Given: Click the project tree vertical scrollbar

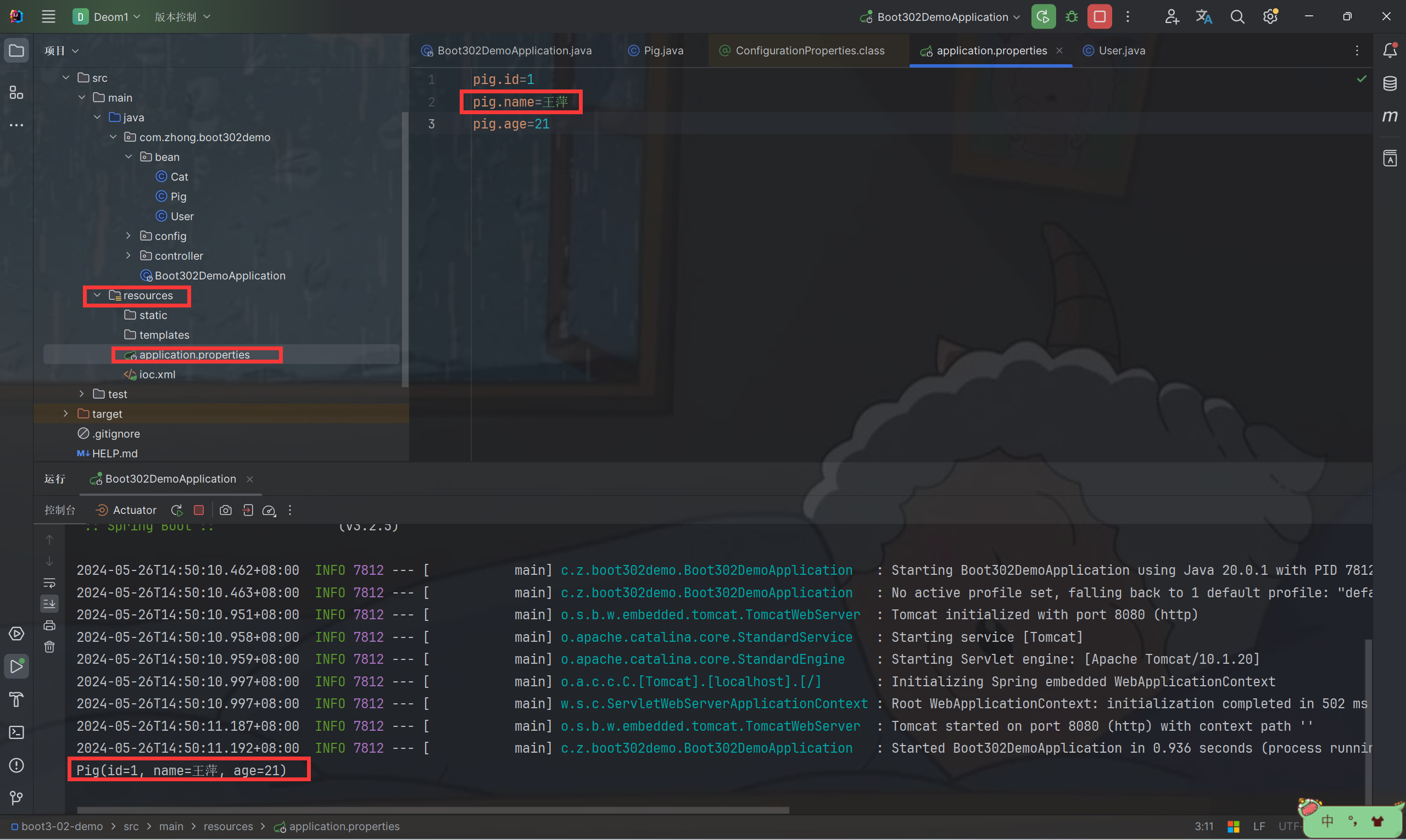Looking at the screenshot, I should [404, 249].
